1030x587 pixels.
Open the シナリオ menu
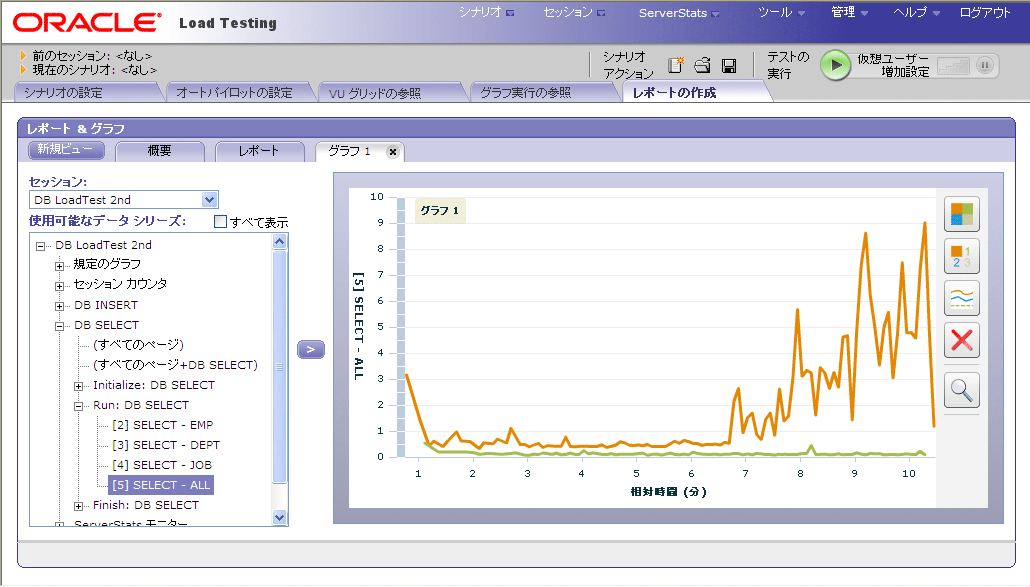[x=486, y=12]
